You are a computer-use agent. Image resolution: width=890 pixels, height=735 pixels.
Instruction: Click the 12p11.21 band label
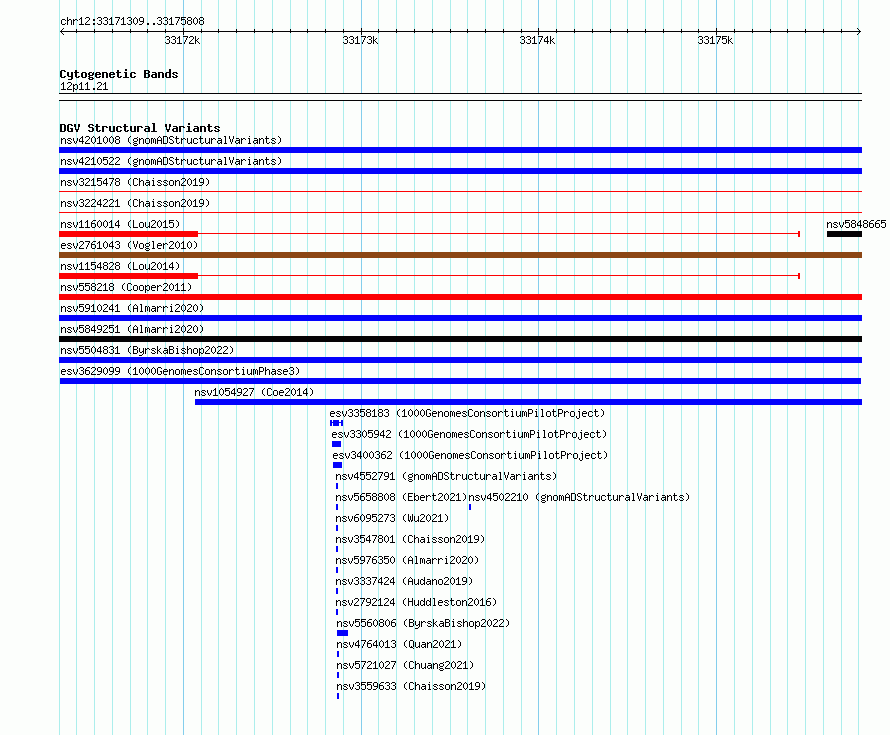[84, 86]
